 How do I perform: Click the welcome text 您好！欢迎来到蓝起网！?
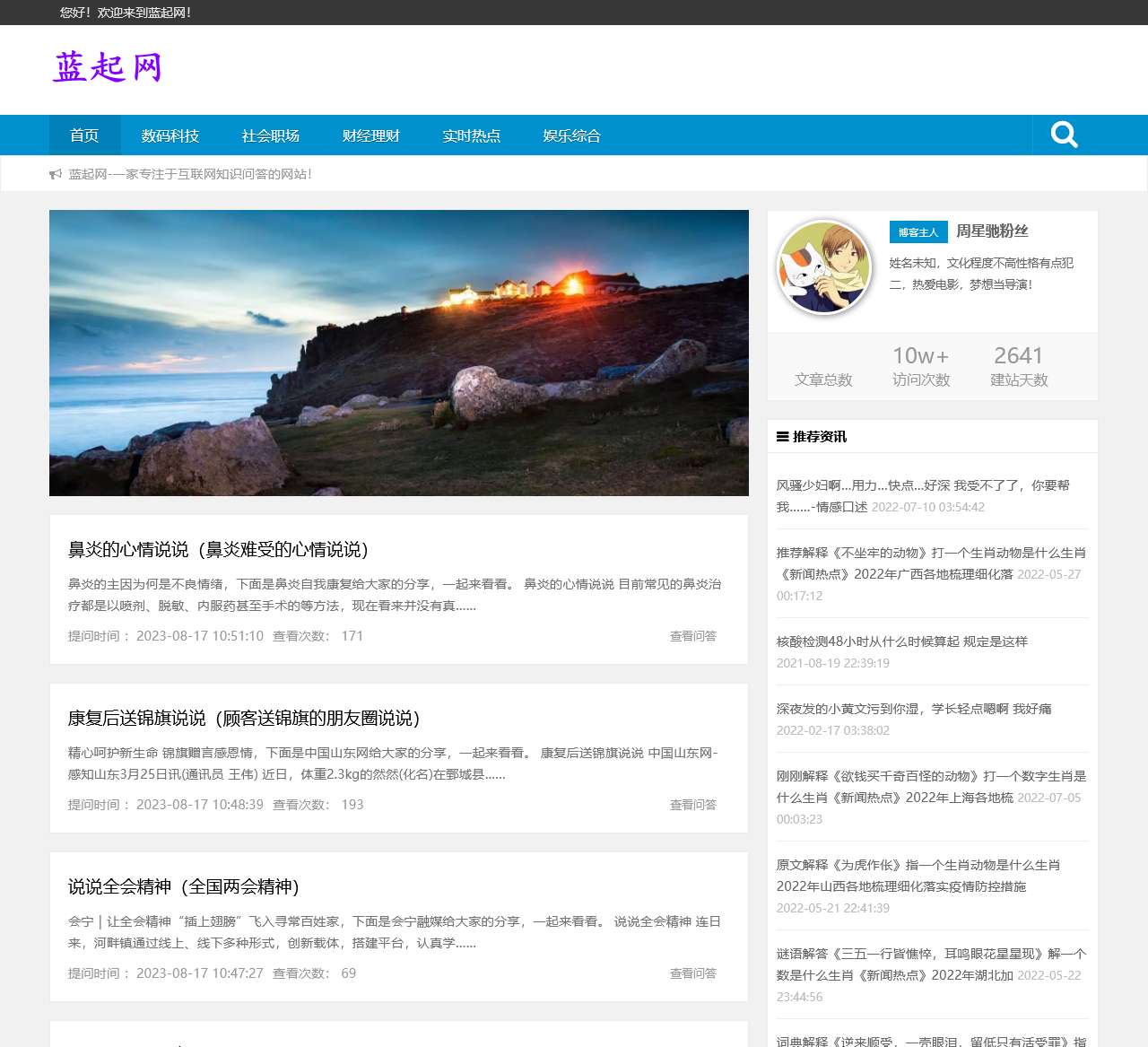[x=126, y=13]
